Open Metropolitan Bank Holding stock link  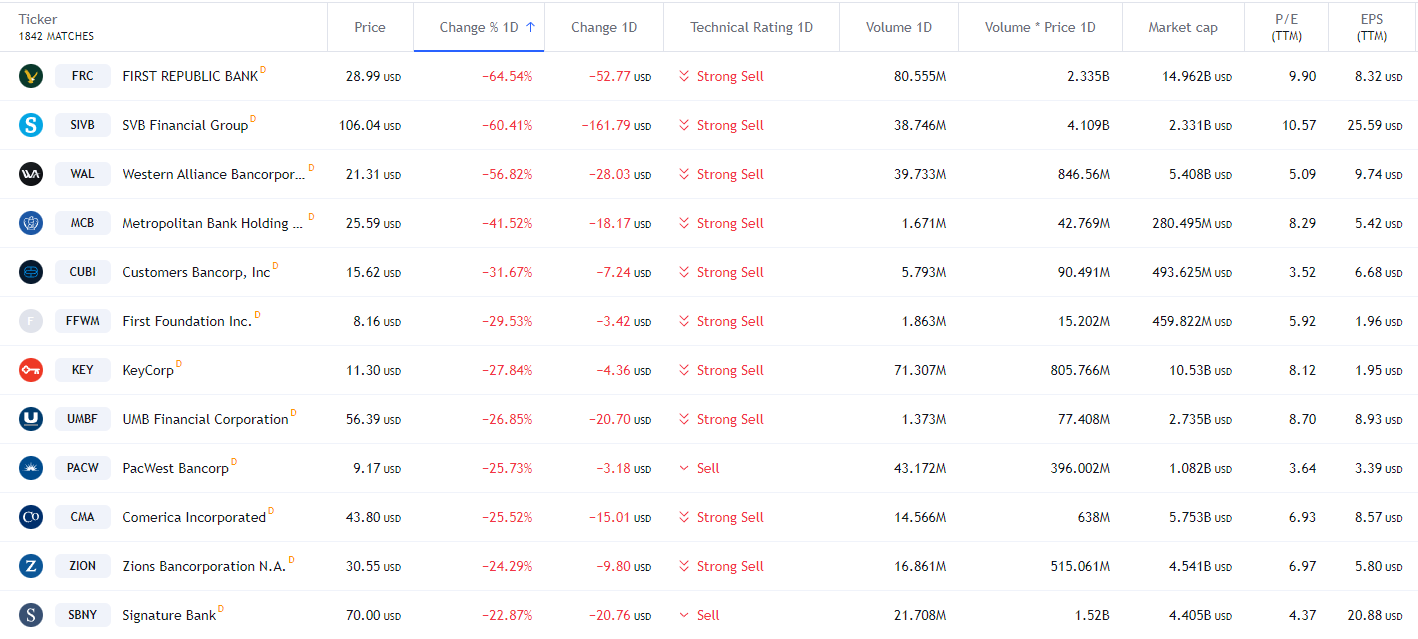coord(212,223)
